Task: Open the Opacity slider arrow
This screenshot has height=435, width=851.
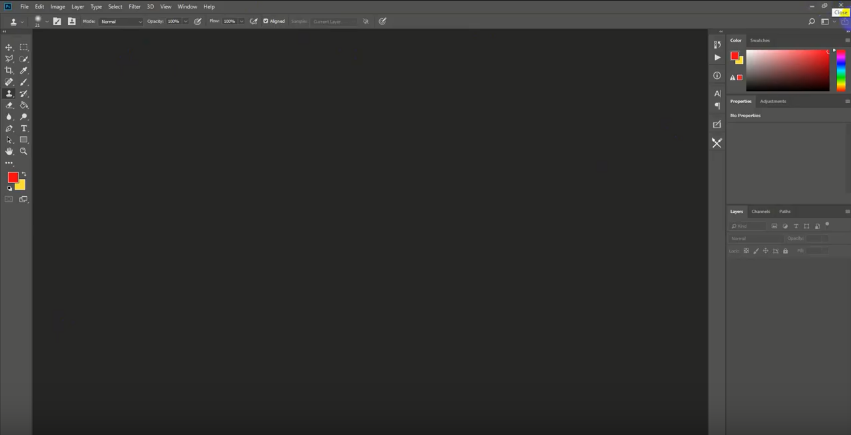Action: point(186,21)
